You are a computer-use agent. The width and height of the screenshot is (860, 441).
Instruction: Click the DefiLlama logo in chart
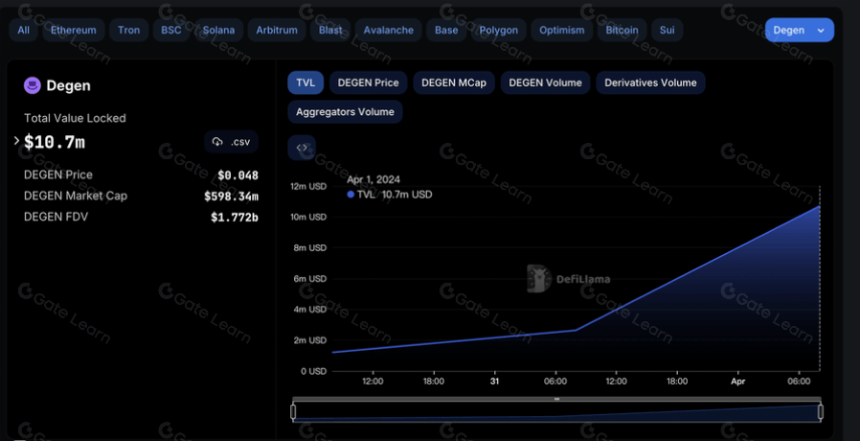[568, 279]
